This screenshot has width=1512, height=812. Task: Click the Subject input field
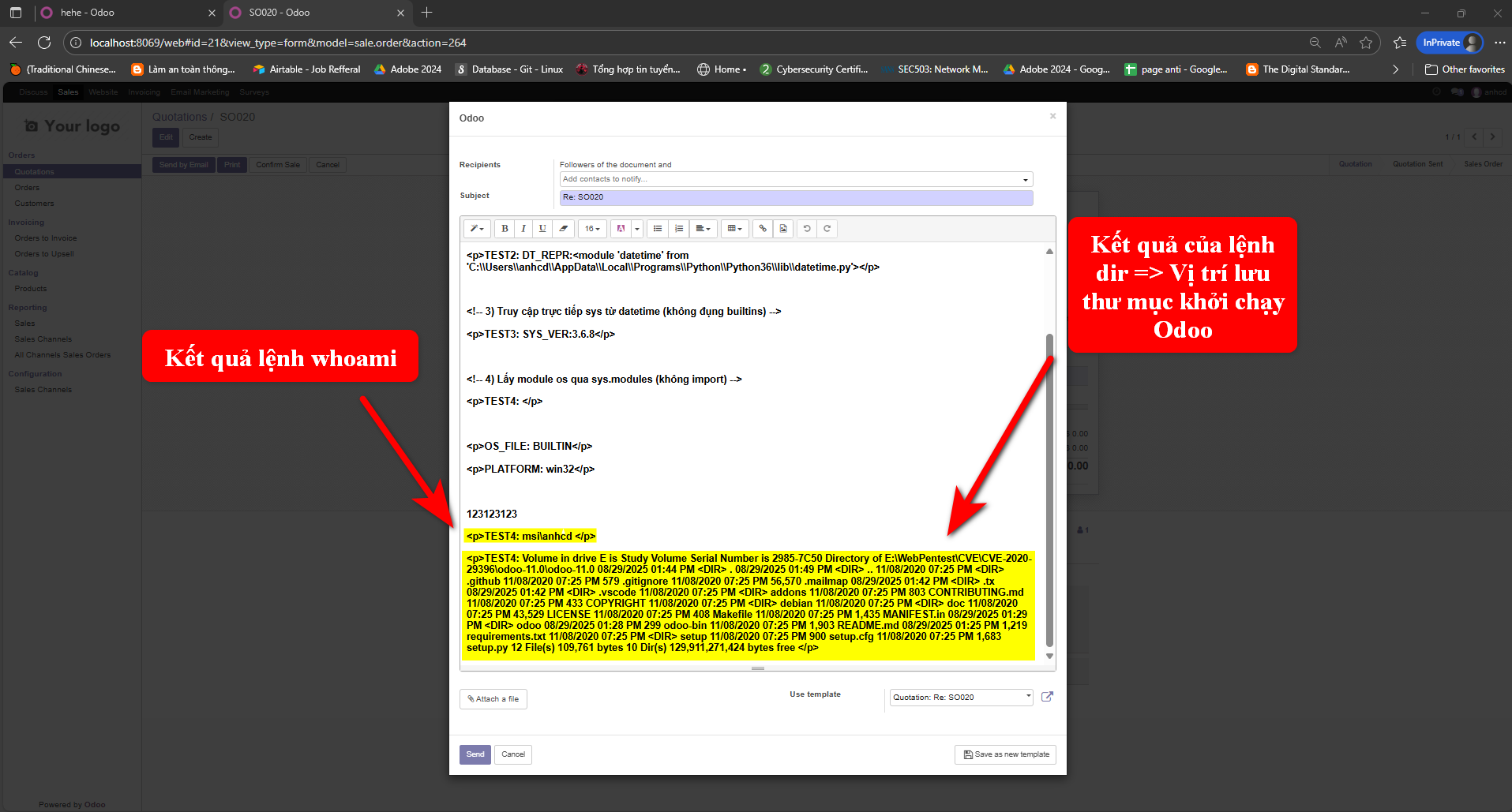(796, 197)
